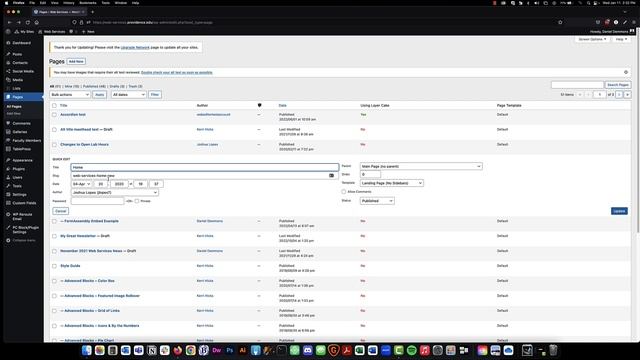
Task: Open Plugins in the admin sidebar
Action: [18, 169]
